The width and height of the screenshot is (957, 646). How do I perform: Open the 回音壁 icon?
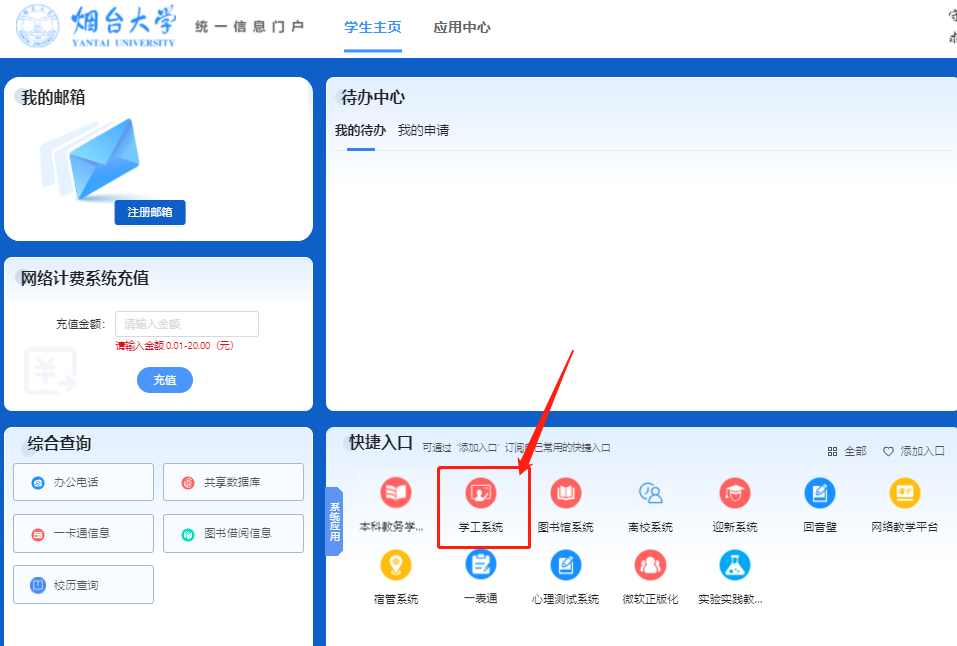point(820,494)
